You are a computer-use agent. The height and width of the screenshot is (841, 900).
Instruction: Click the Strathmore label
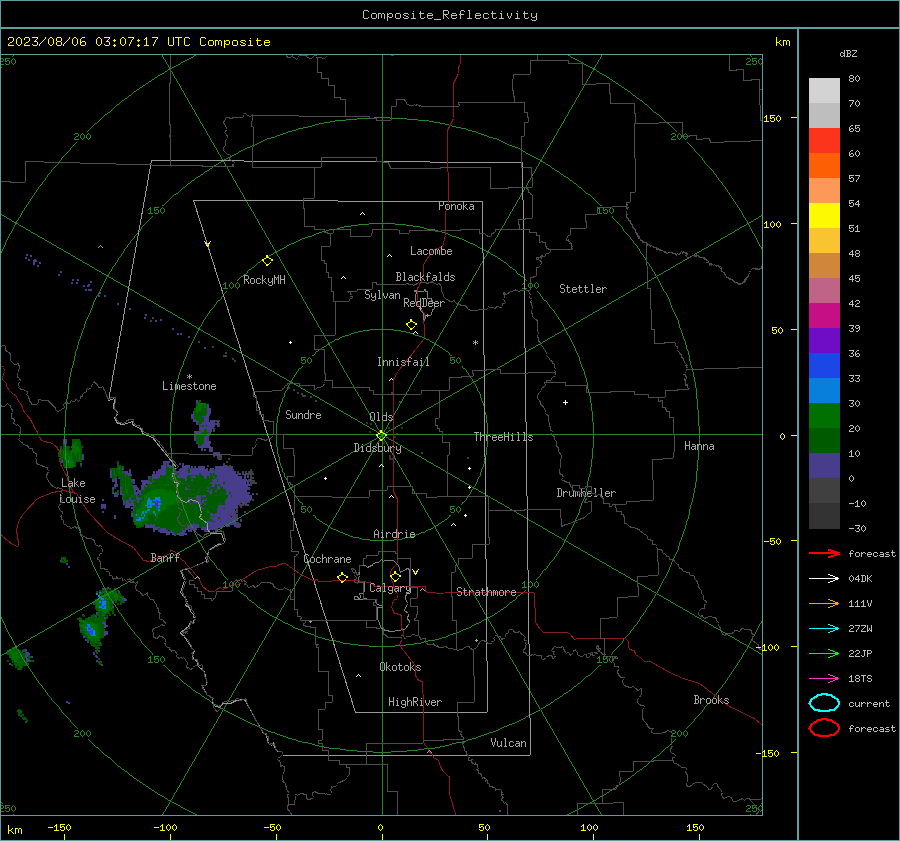click(x=486, y=592)
